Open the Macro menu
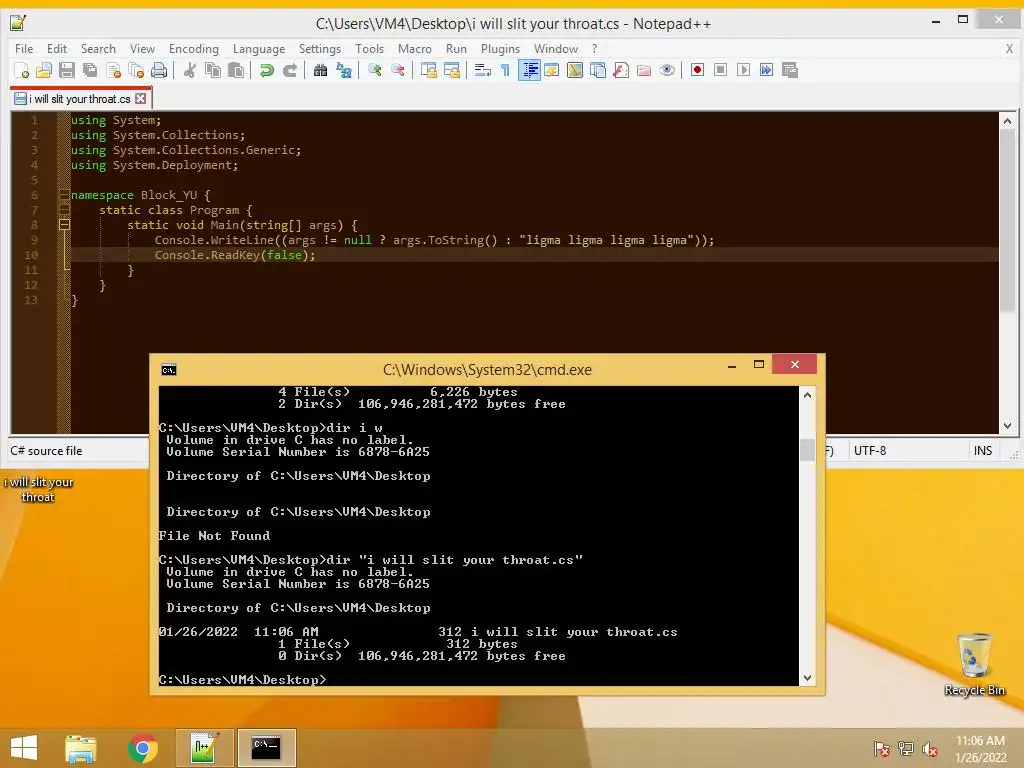The width and height of the screenshot is (1024, 768). click(415, 49)
